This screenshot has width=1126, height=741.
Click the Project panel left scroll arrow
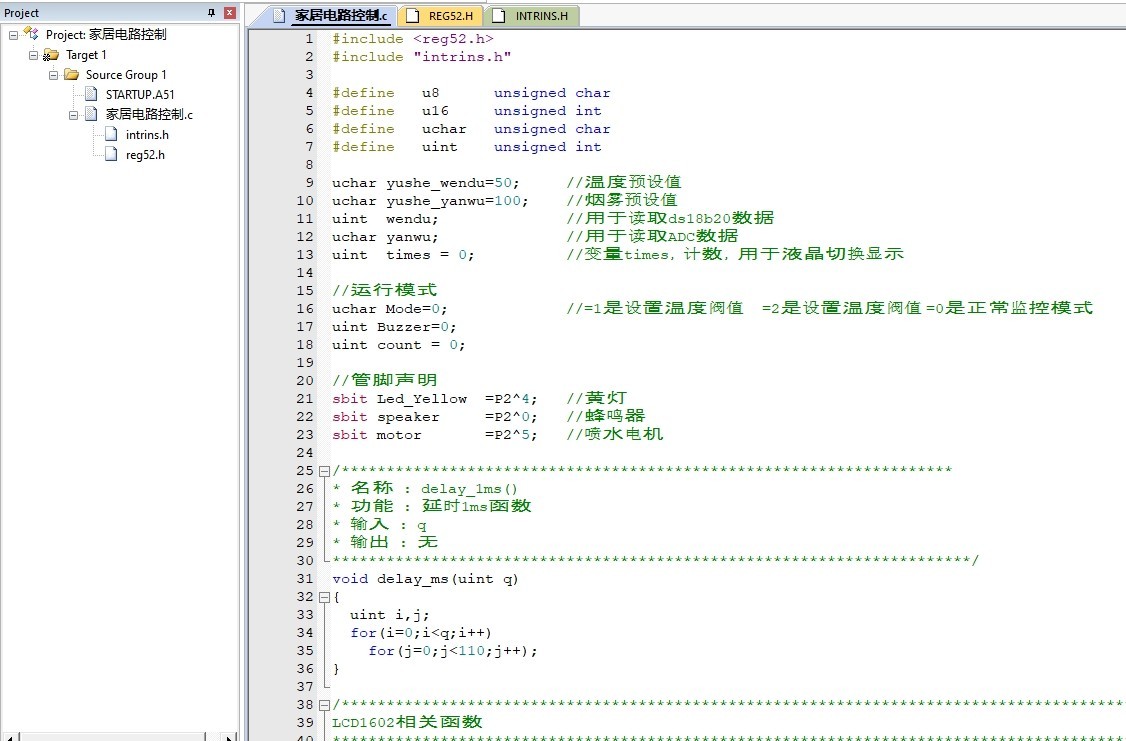pos(9,737)
